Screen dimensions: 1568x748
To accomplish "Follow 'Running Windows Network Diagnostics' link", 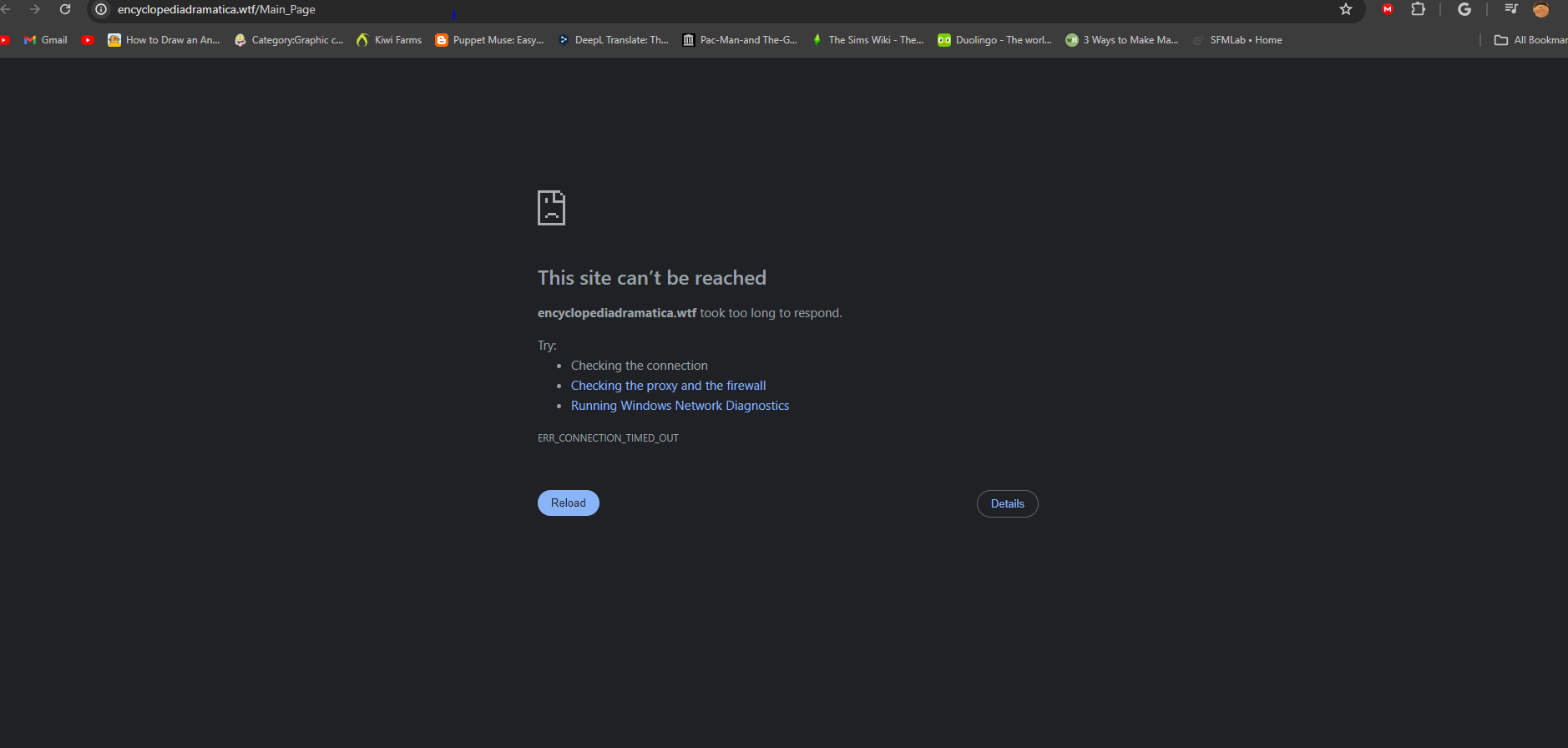I will click(680, 406).
